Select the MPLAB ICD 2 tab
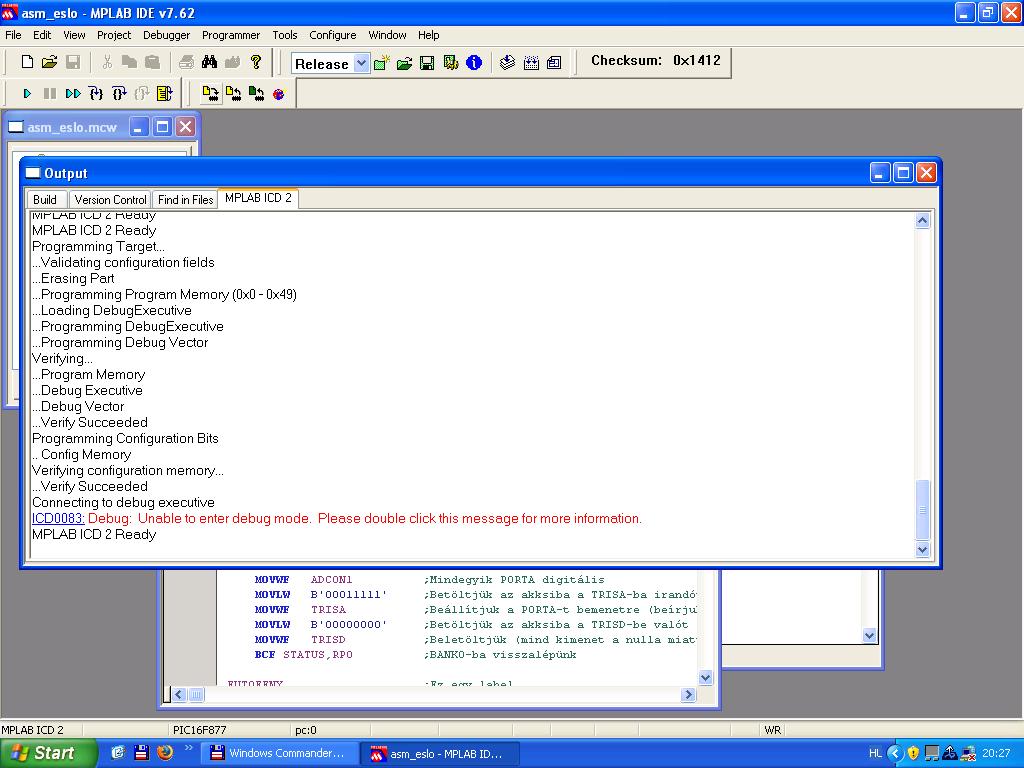The image size is (1024, 768). click(258, 198)
